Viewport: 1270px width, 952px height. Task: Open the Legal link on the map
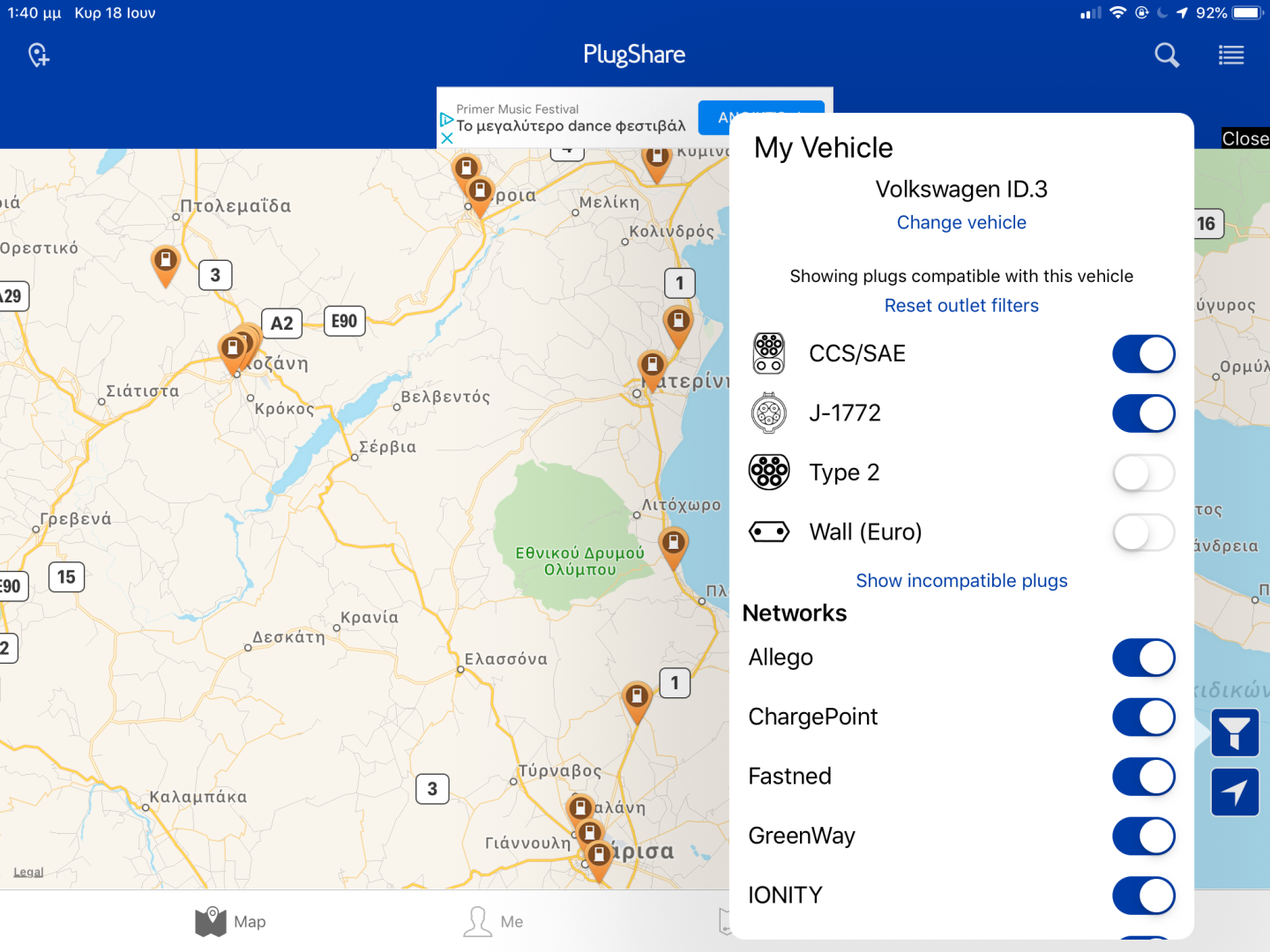tap(28, 872)
